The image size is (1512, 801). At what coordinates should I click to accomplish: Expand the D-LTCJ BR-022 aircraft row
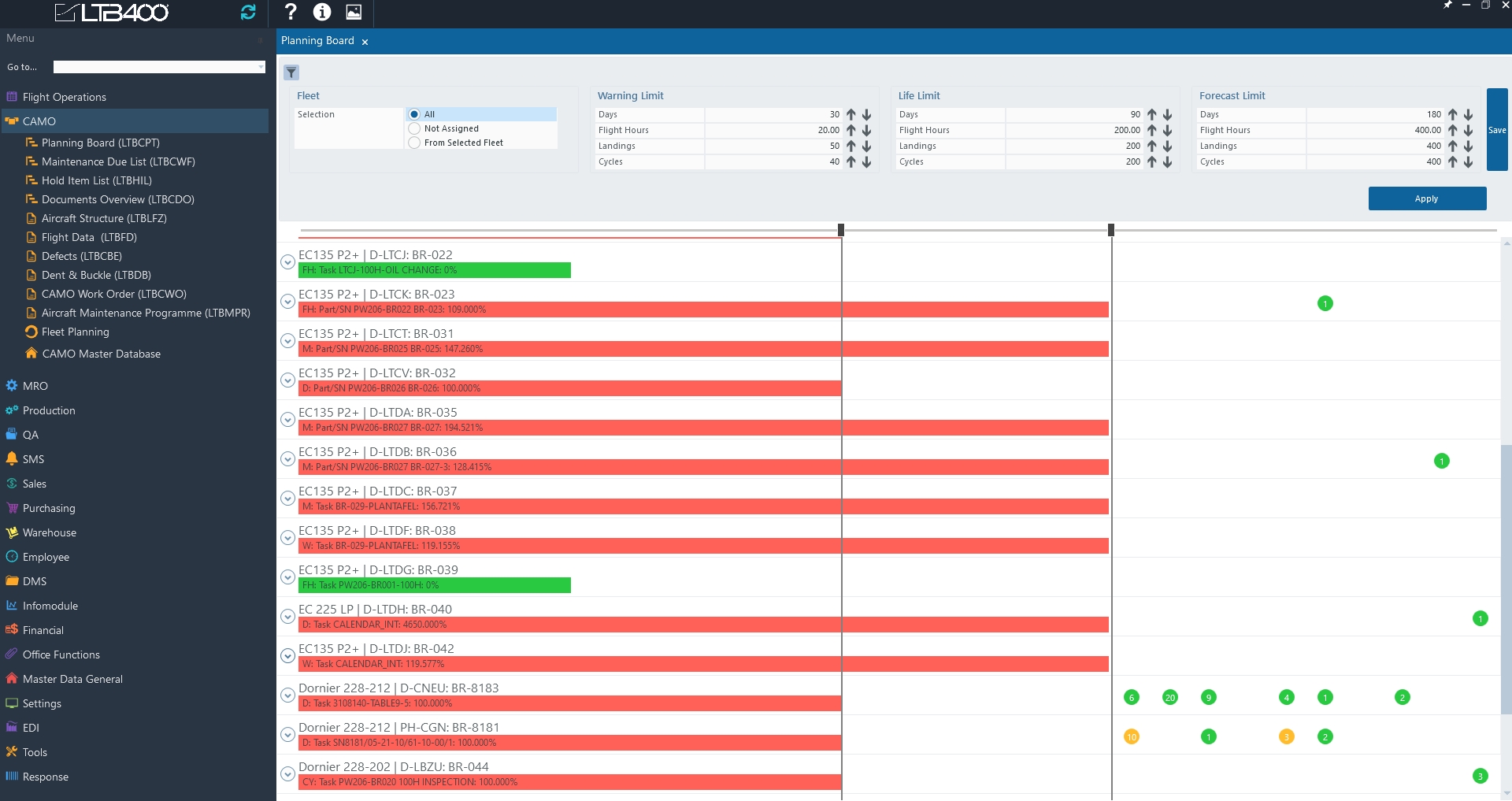288,262
